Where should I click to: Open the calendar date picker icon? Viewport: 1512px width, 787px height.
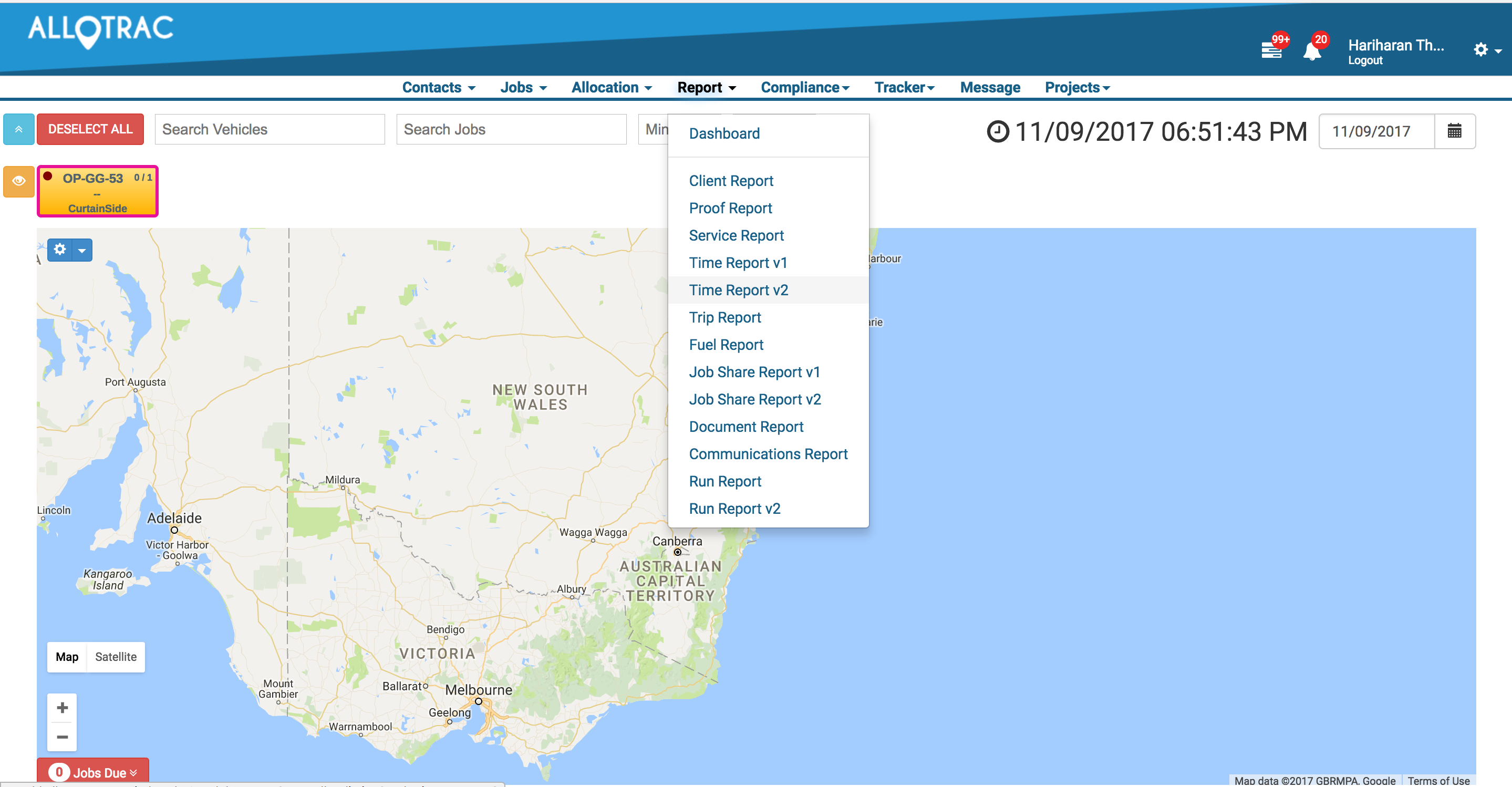coord(1454,131)
